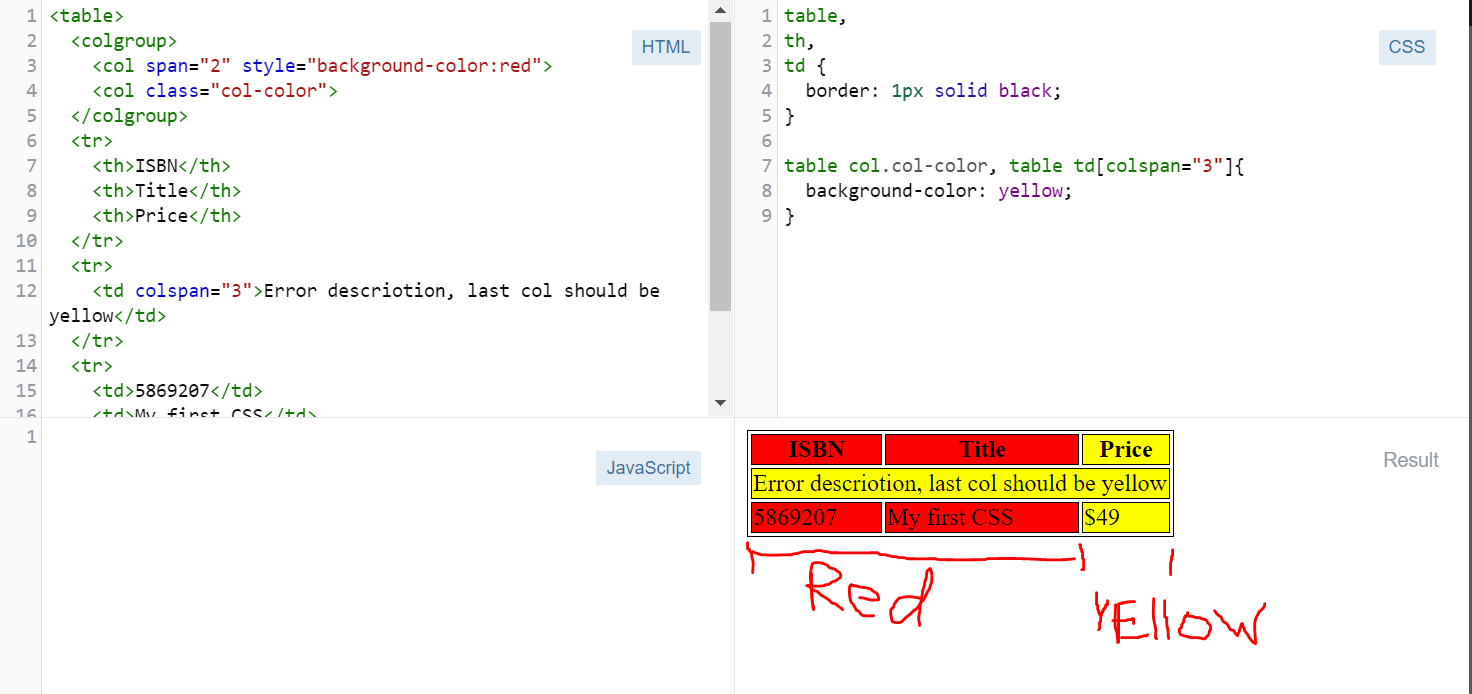1472x694 pixels.
Task: Select the JavaScript panel label
Action: [x=648, y=467]
